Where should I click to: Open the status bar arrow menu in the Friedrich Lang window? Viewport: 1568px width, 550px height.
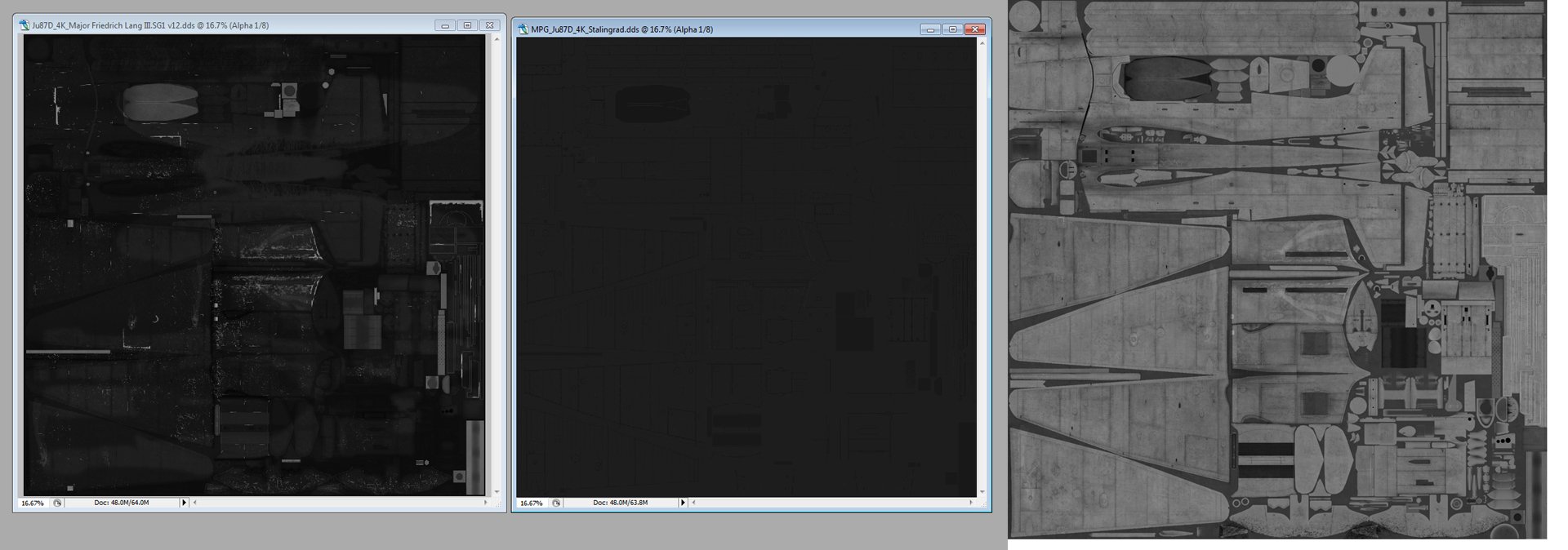184,503
